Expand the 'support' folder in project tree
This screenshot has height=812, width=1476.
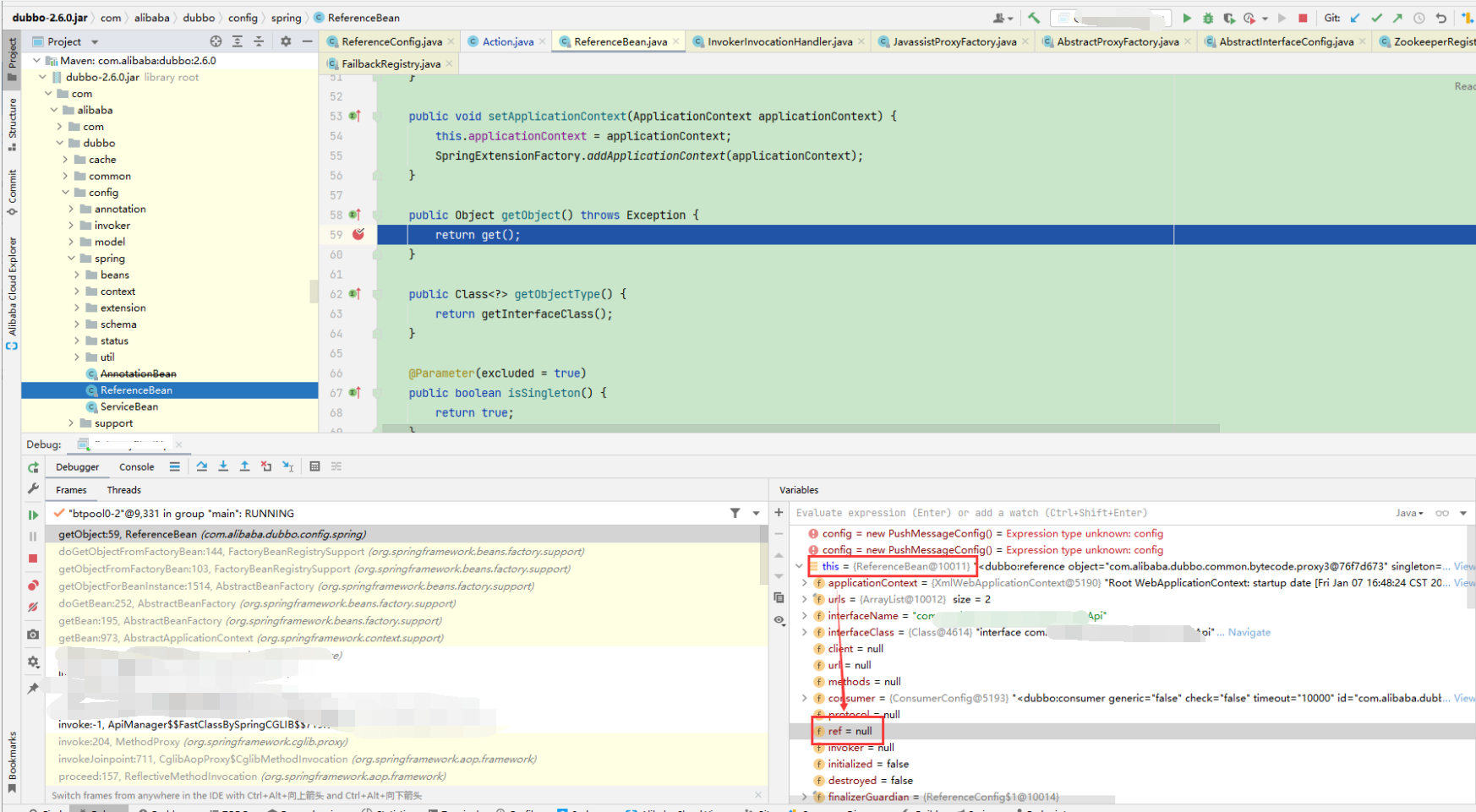click(x=71, y=423)
